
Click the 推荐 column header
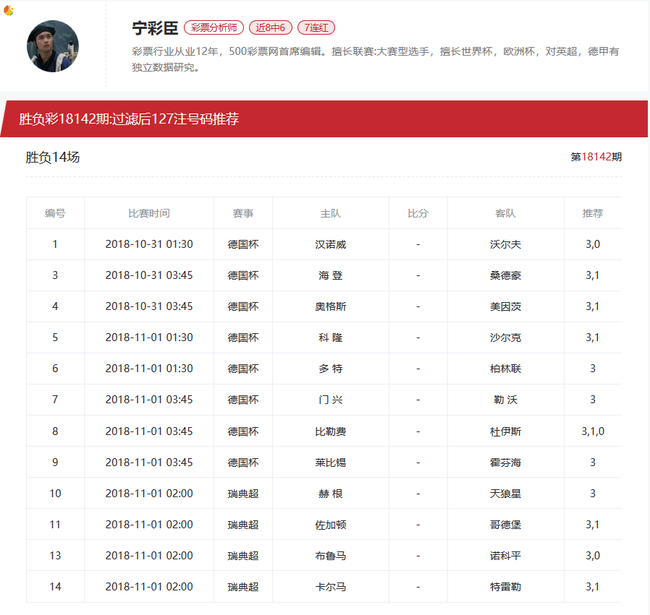pyautogui.click(x=593, y=213)
